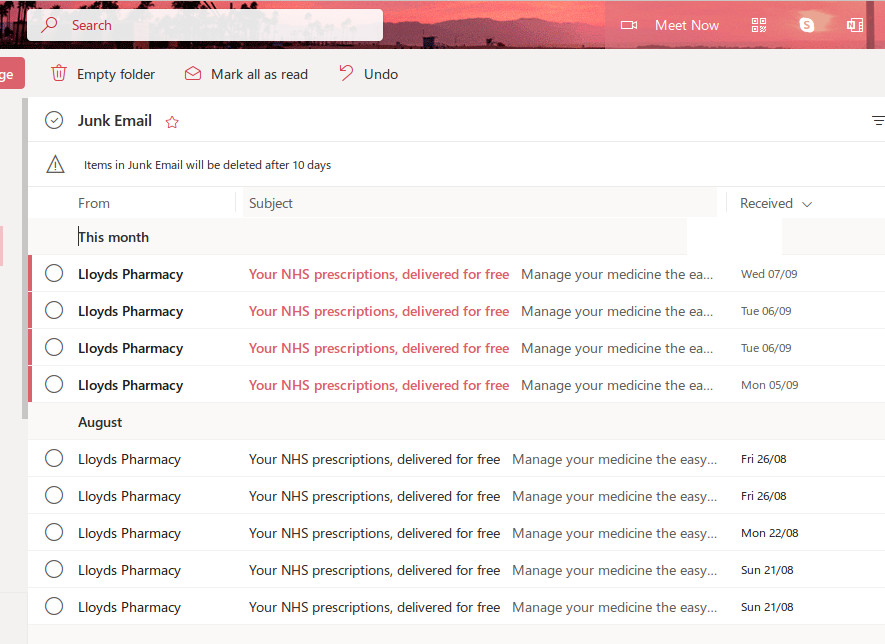Image resolution: width=885 pixels, height=644 pixels.
Task: Collapse the This month group
Action: (x=113, y=237)
